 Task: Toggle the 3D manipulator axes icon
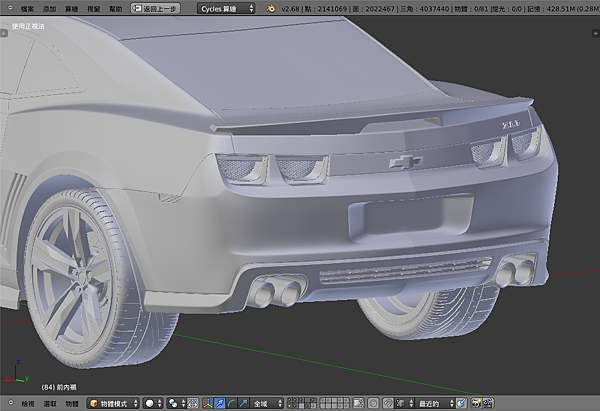[208, 403]
